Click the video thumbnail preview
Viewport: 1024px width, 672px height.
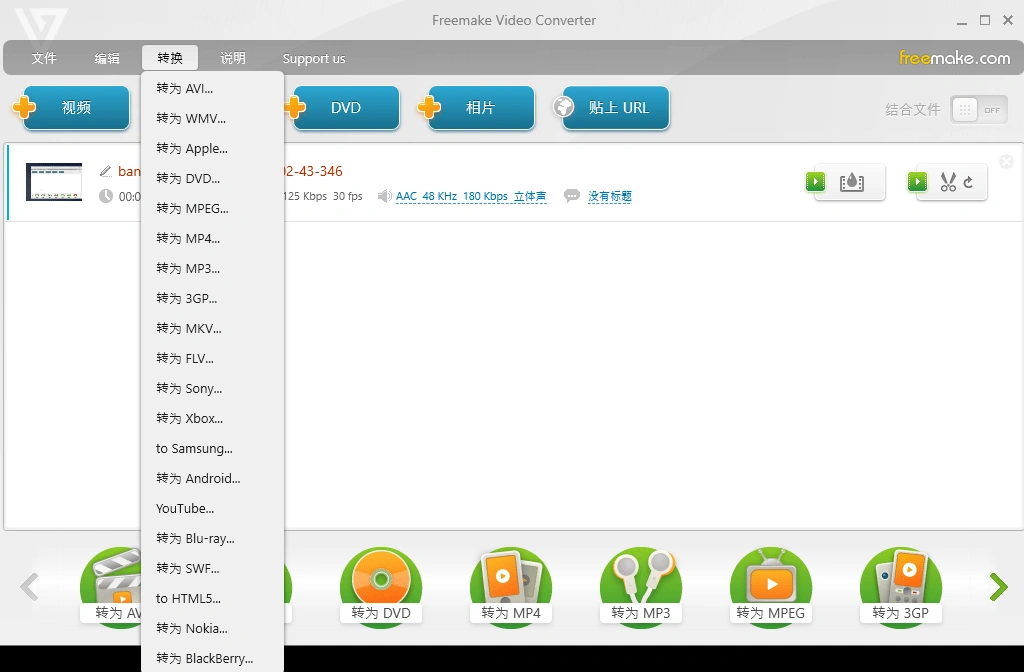54,182
